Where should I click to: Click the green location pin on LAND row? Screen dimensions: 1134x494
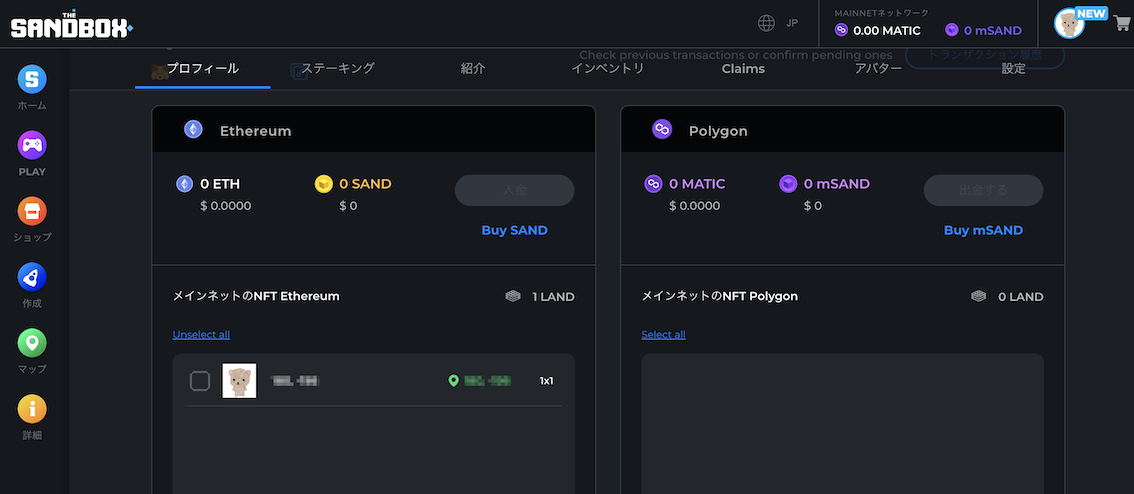453,380
